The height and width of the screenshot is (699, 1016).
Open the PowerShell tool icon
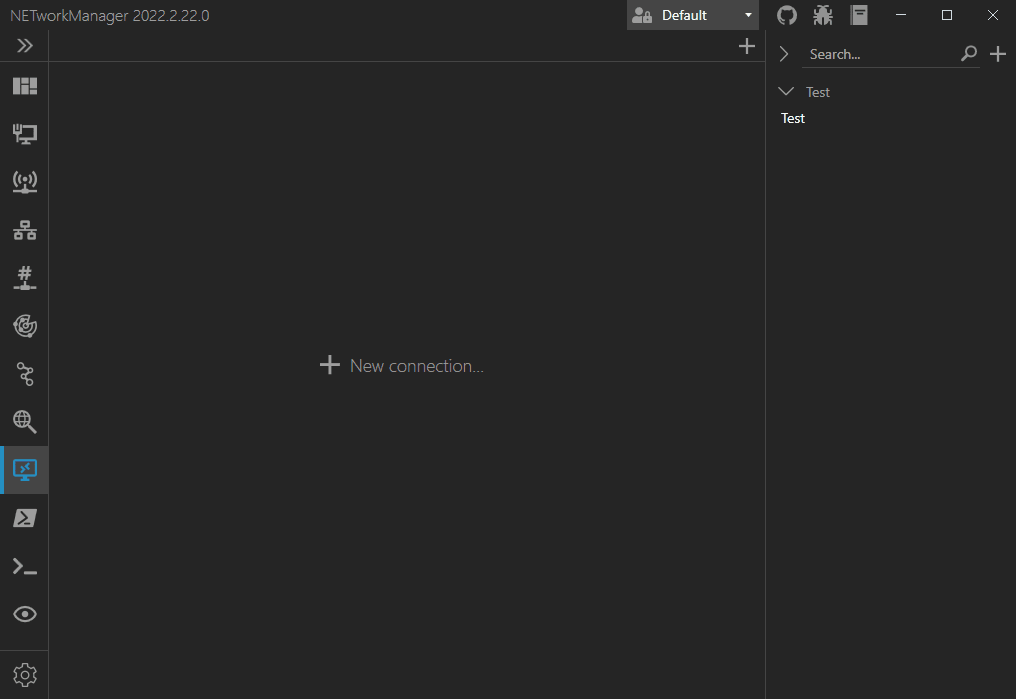[25, 518]
